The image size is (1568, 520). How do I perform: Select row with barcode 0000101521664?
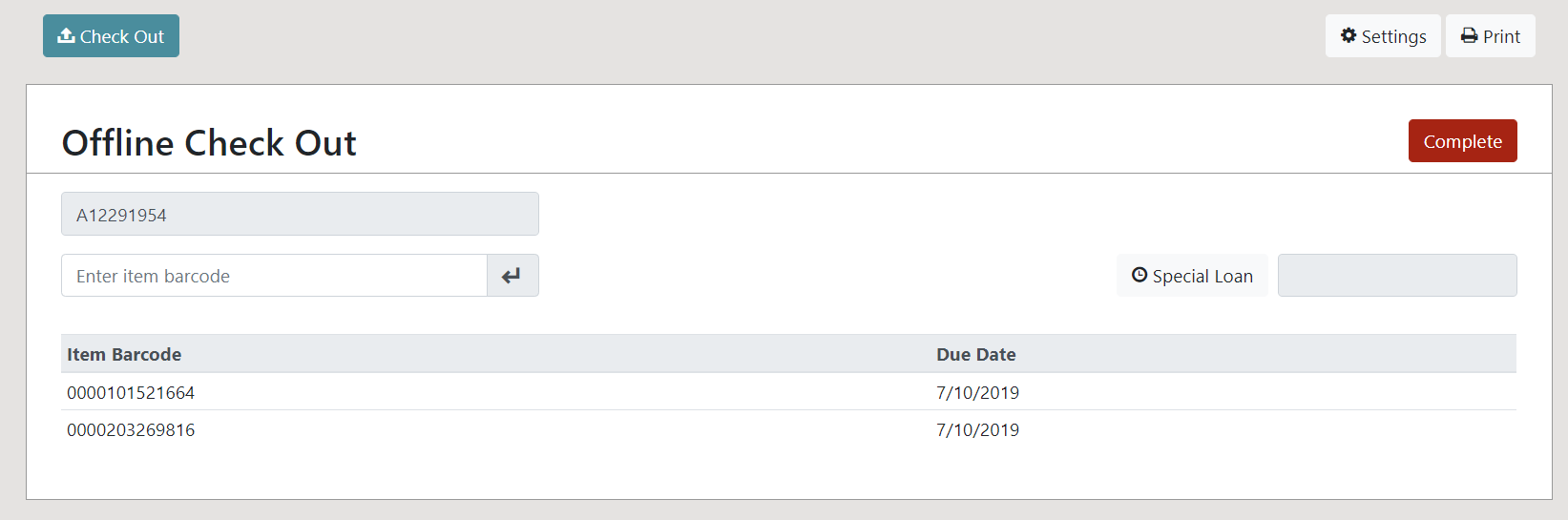click(x=788, y=392)
